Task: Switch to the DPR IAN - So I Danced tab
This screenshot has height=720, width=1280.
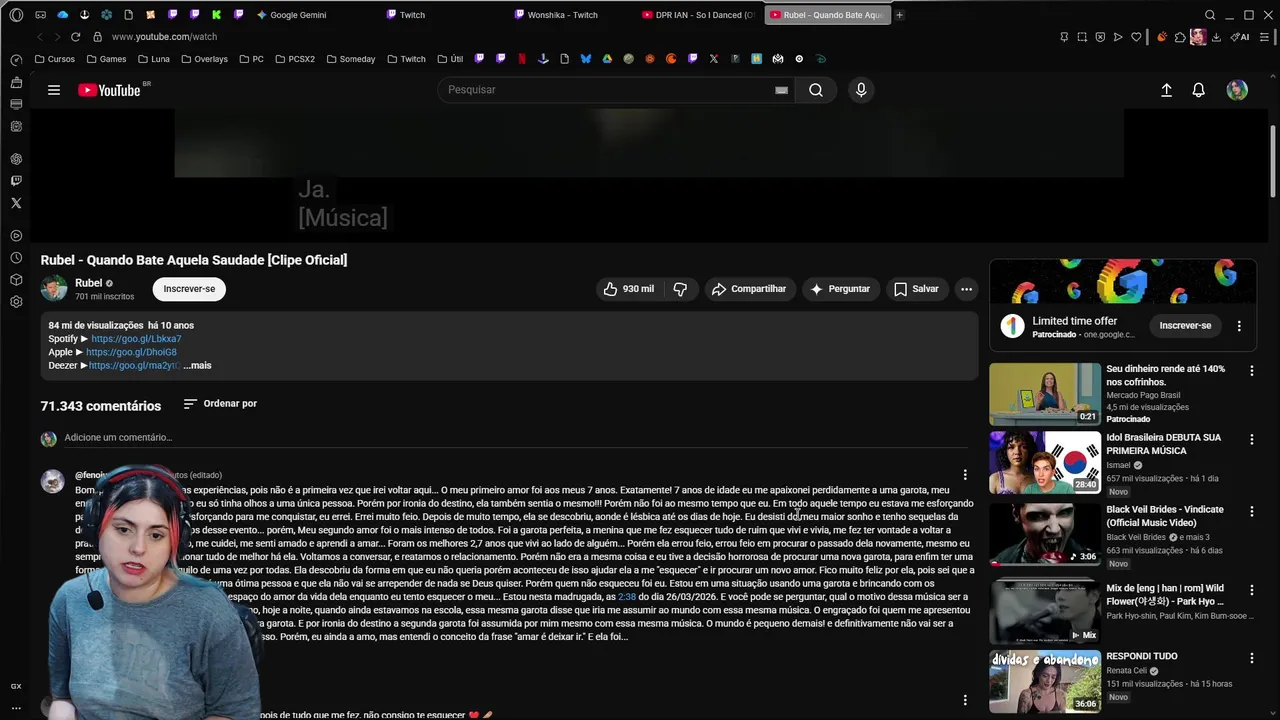Action: [x=699, y=15]
